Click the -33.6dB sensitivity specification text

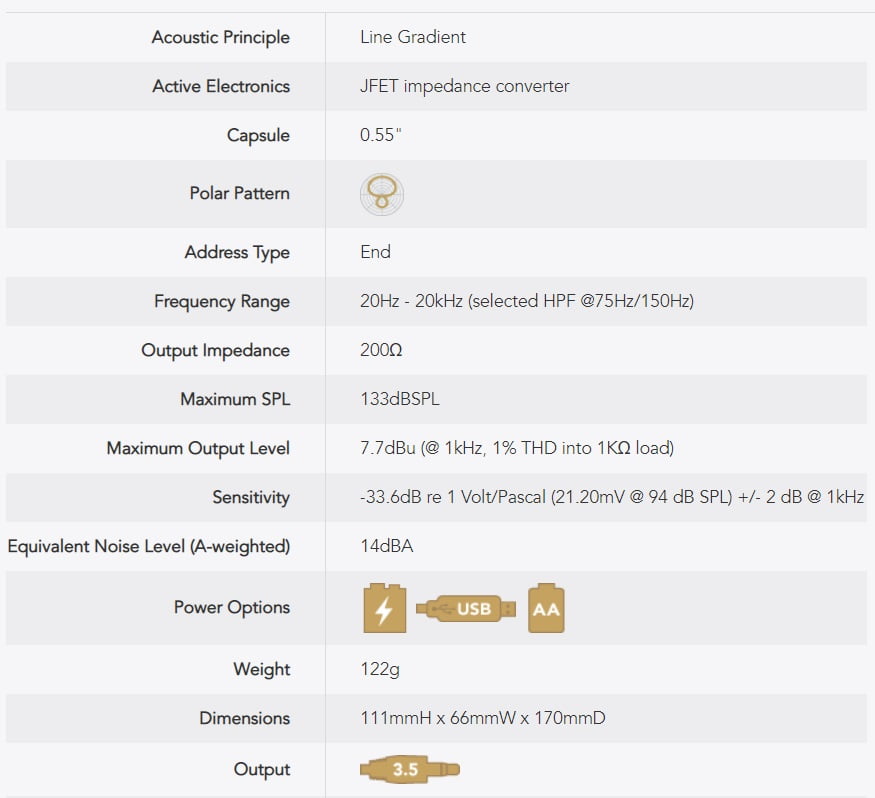[x=611, y=497]
